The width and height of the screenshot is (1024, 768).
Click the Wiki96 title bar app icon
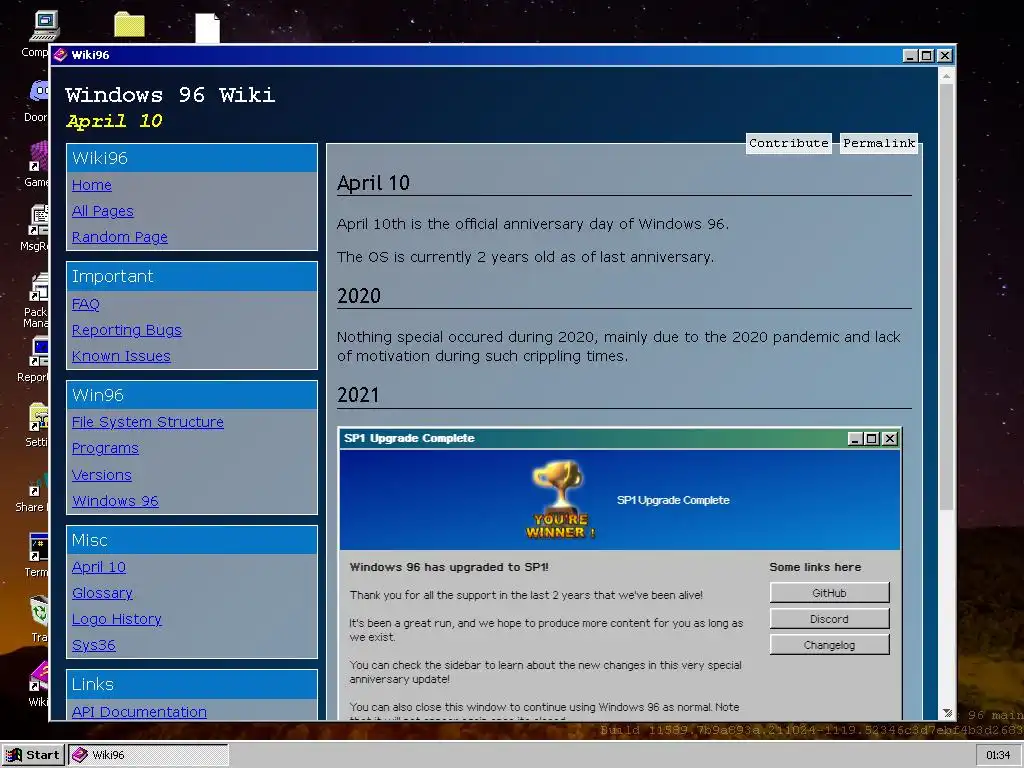61,55
